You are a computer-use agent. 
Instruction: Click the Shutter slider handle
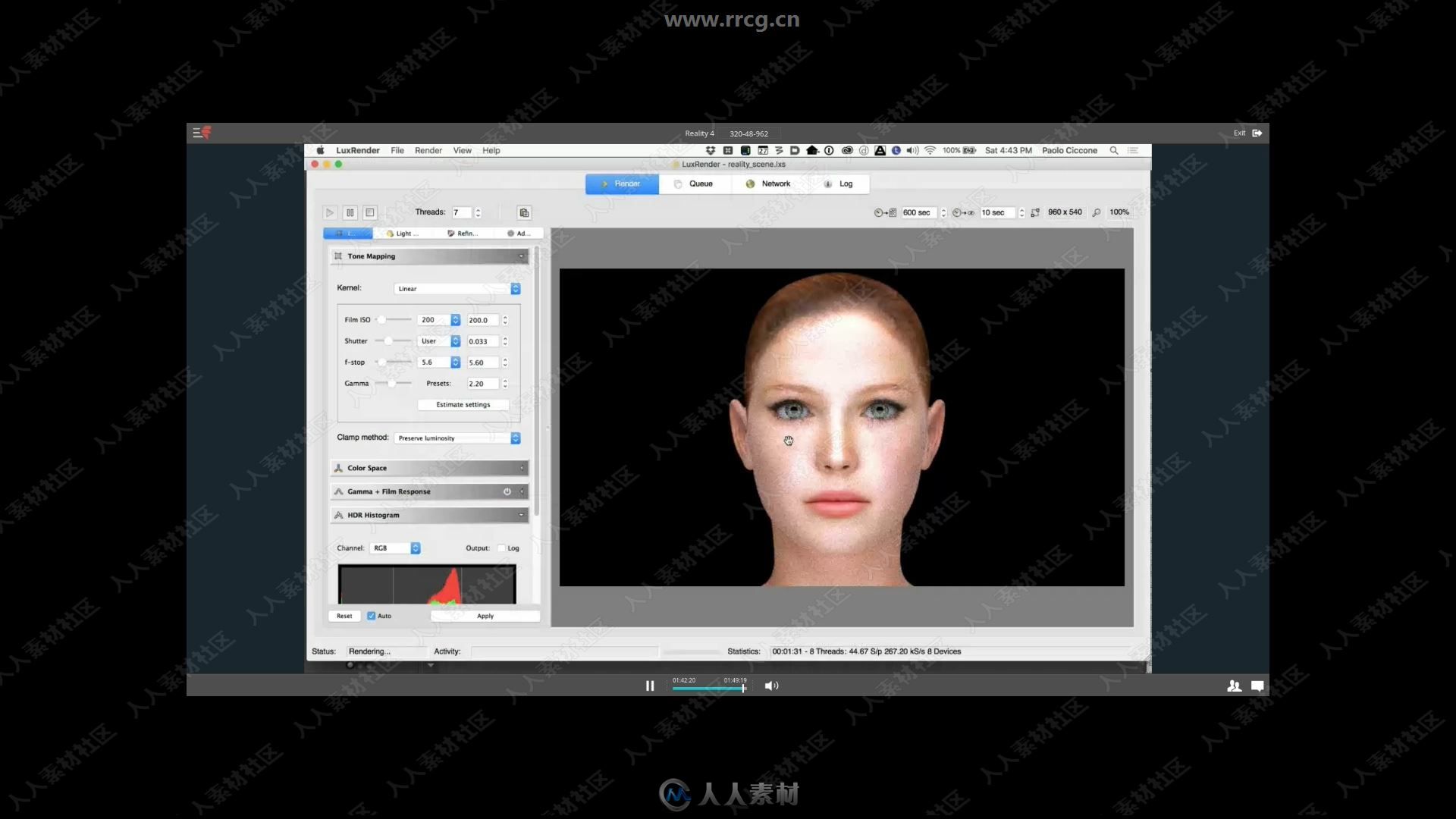tap(388, 341)
